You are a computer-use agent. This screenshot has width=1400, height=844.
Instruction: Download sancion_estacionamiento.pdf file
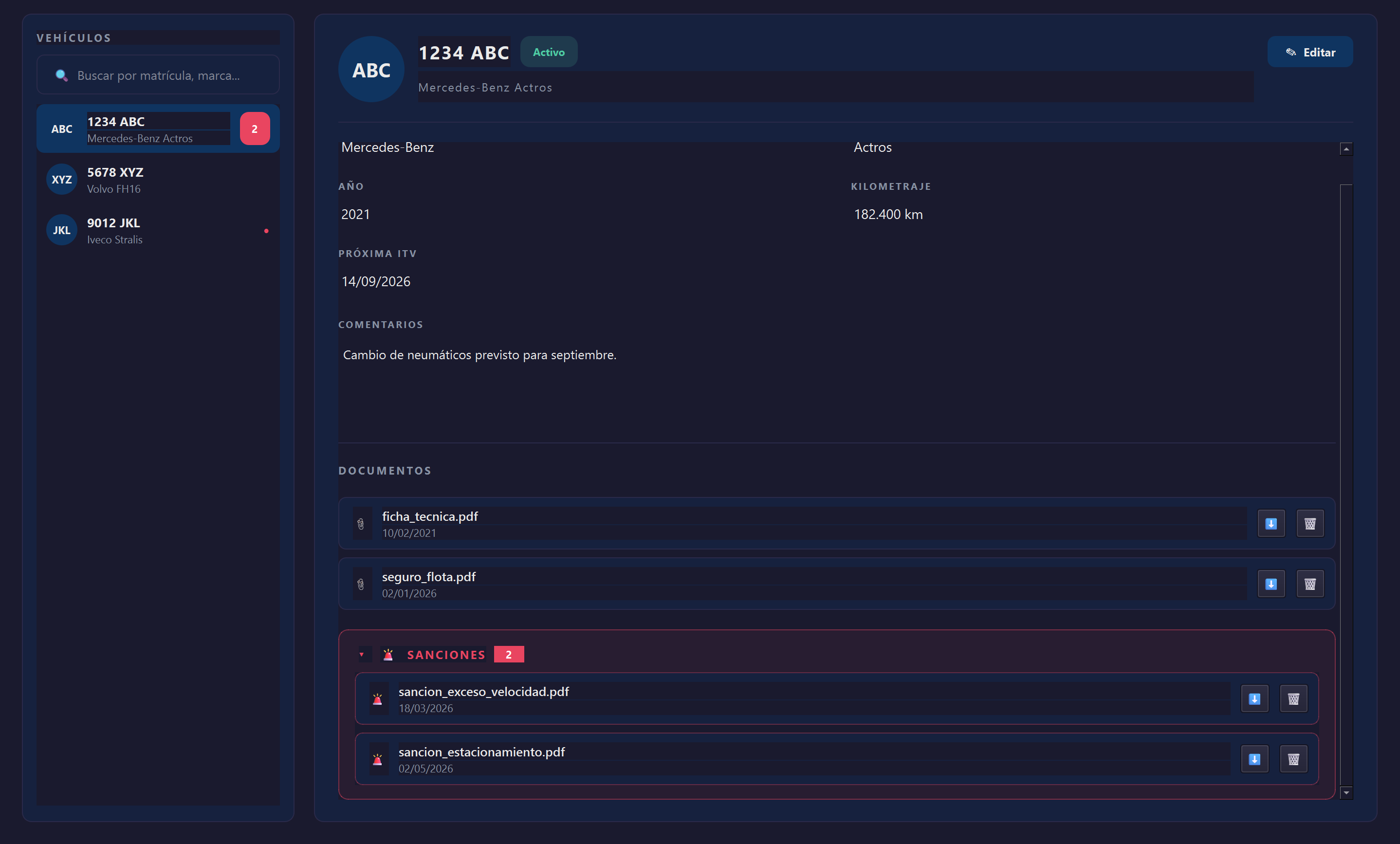[1254, 759]
